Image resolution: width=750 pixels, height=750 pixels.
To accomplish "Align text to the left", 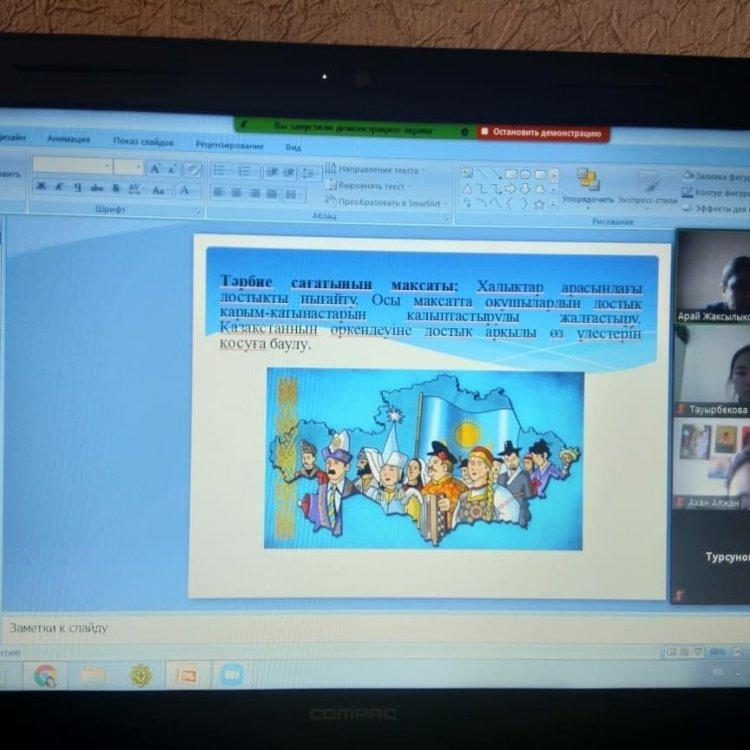I will point(219,192).
